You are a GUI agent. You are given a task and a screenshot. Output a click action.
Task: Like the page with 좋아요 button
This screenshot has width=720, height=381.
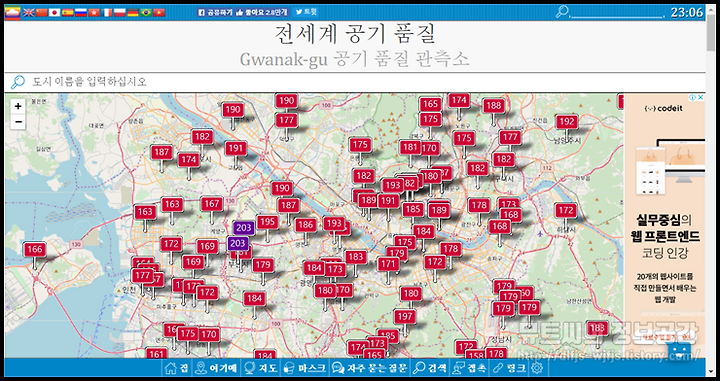click(262, 12)
